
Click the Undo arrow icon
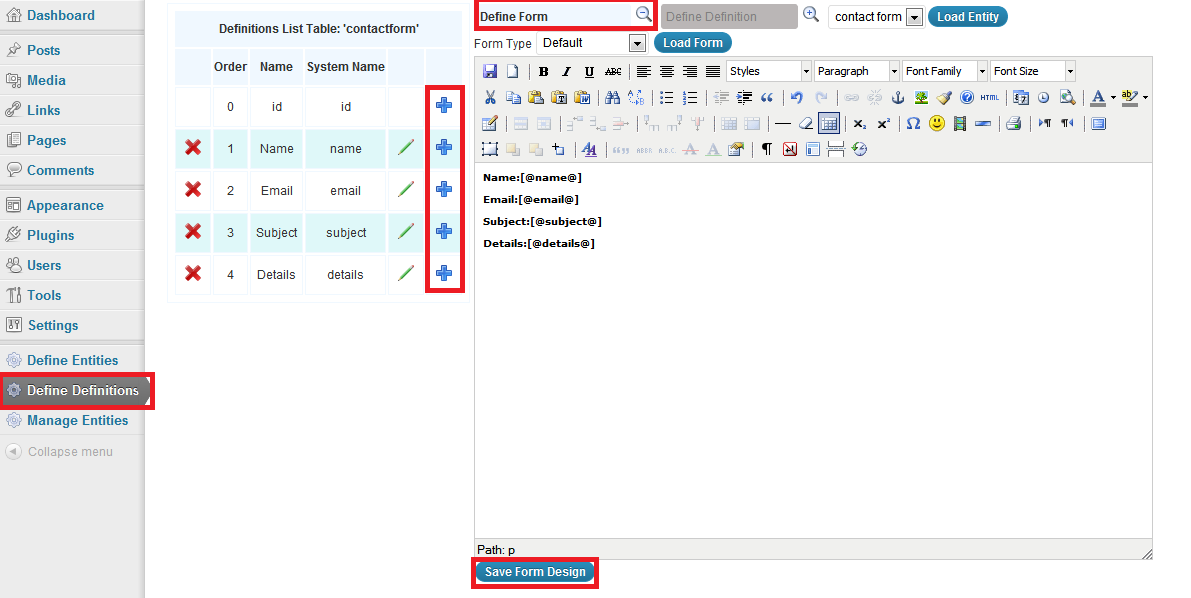(x=797, y=97)
